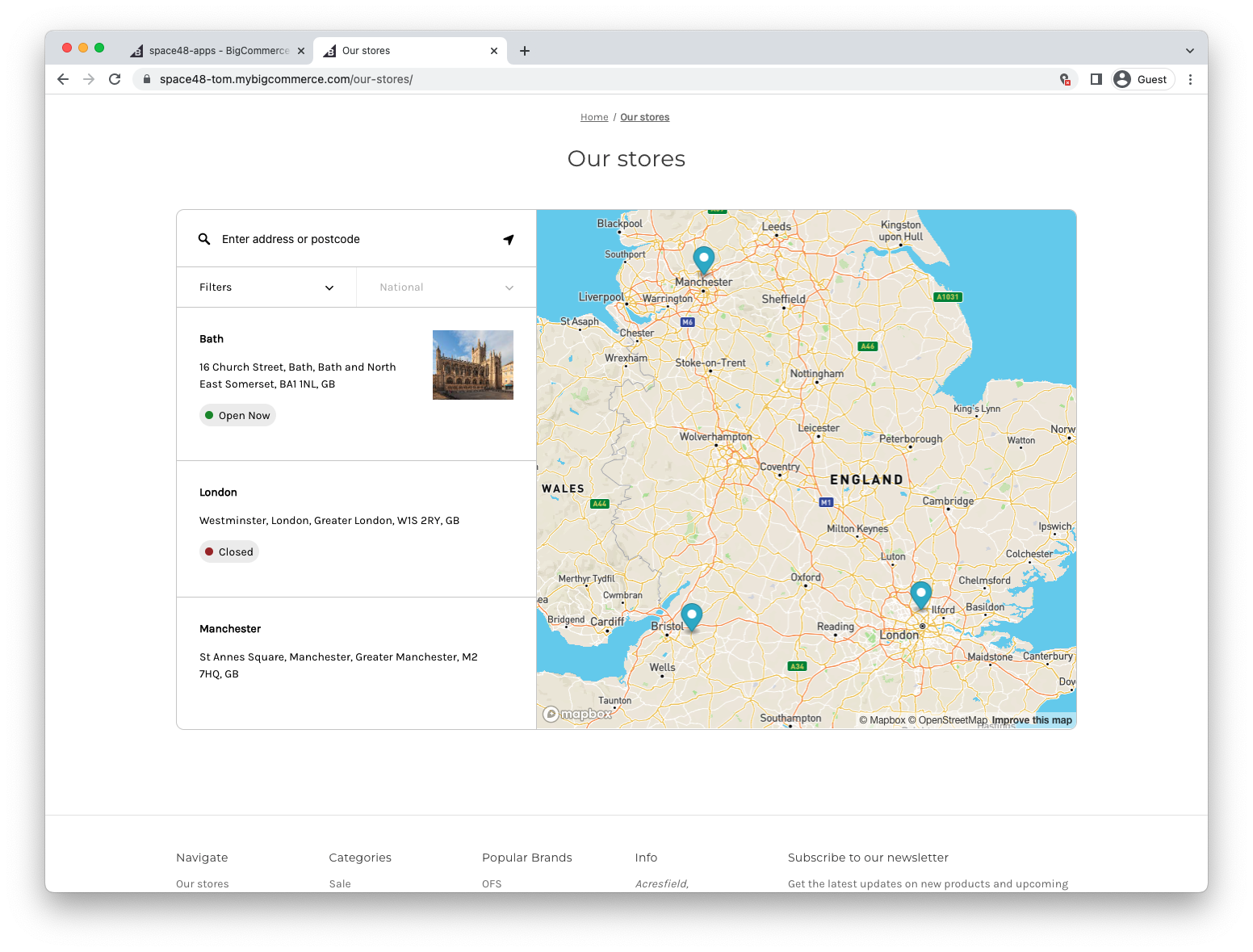Expand the tab search chevron
The width and height of the screenshot is (1253, 952).
pyautogui.click(x=1190, y=51)
